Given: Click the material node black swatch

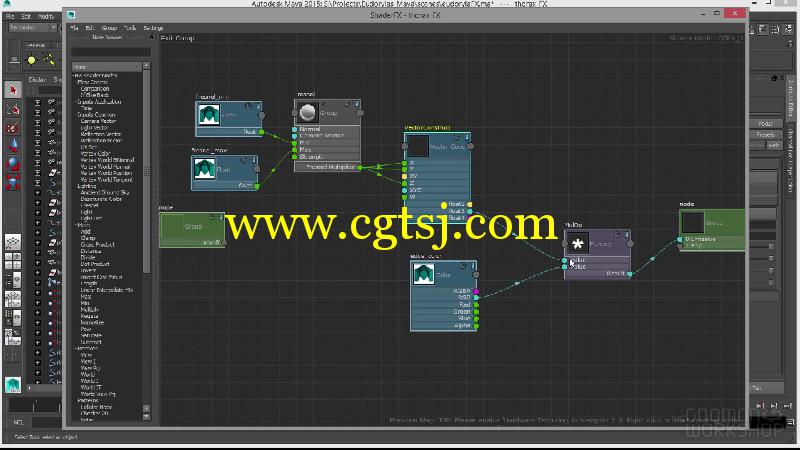Looking at the screenshot, I should pos(693,222).
